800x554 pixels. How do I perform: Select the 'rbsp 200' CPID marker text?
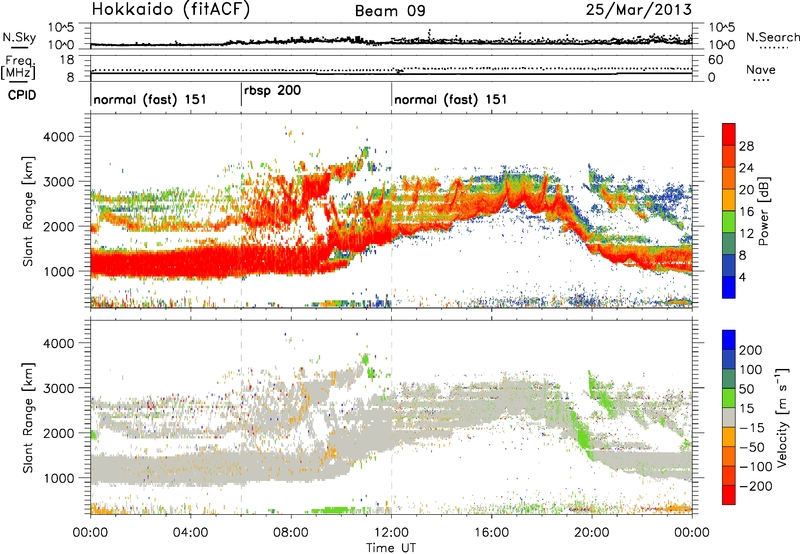coord(272,91)
